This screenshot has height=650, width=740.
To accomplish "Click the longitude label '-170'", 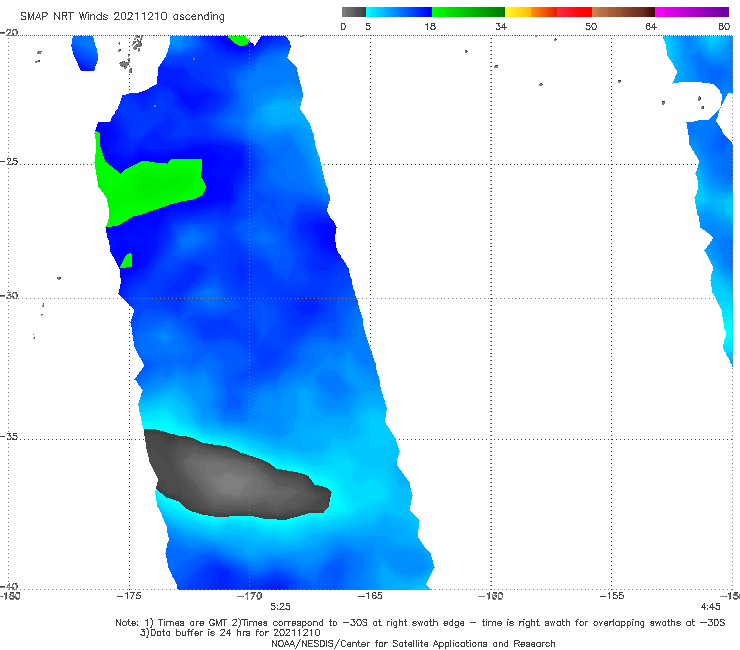I will pos(249,596).
